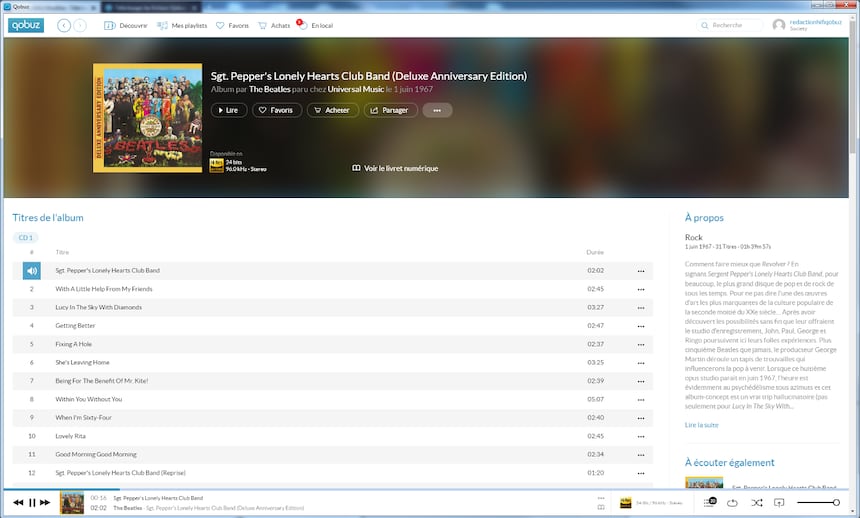Select track She's Leaving Home
This screenshot has width=860, height=518.
(x=332, y=363)
